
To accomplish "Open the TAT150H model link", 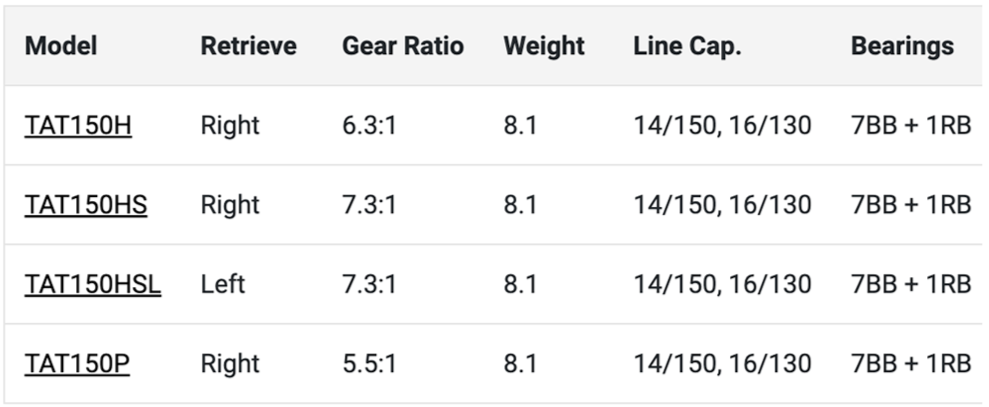I will point(78,126).
